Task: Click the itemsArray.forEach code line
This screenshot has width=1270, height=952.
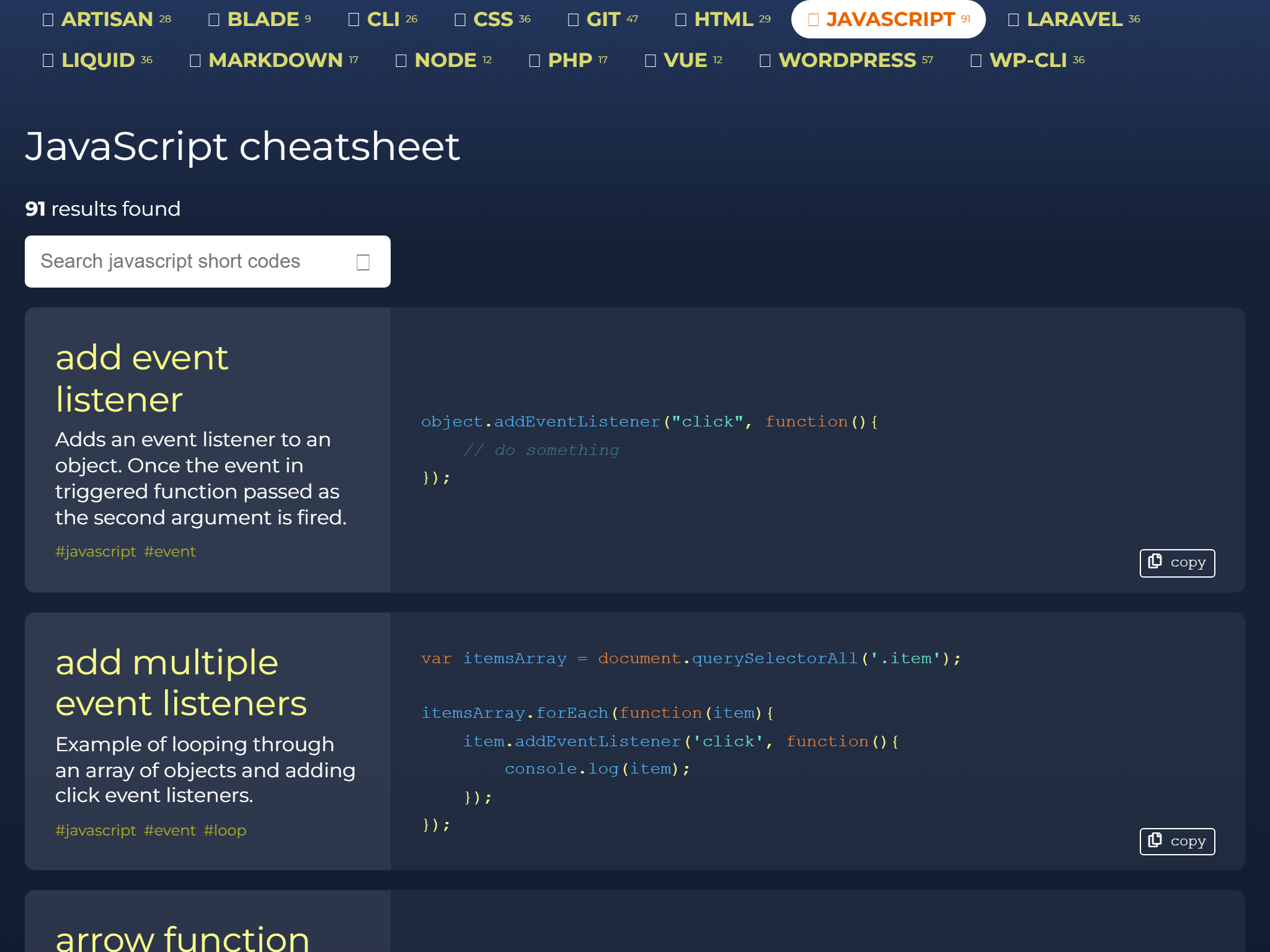Action: 597,713
